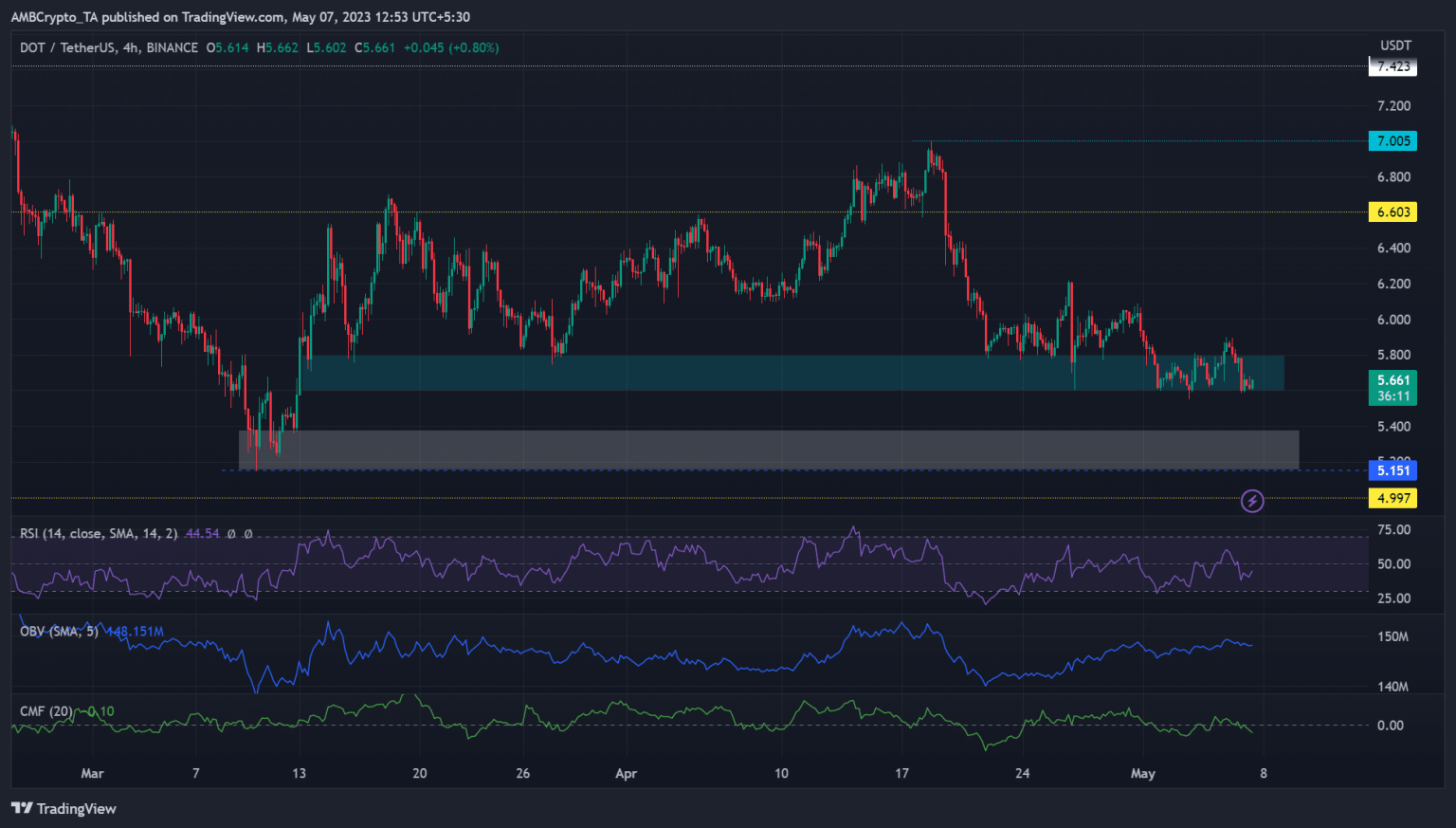
Task: Click the CMF (20) indicator legend
Action: 45,711
